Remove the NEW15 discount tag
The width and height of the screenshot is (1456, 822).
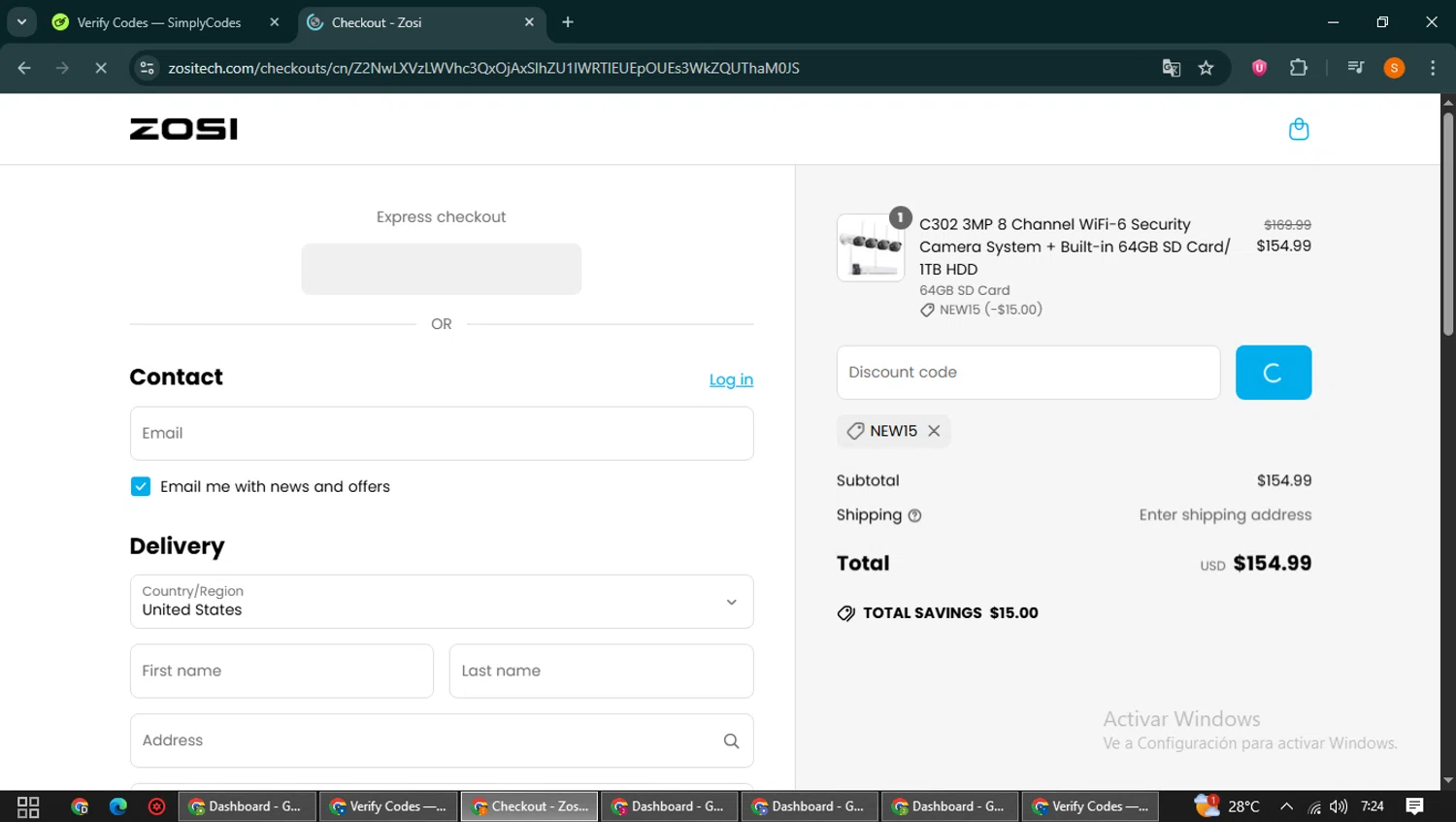tap(934, 431)
